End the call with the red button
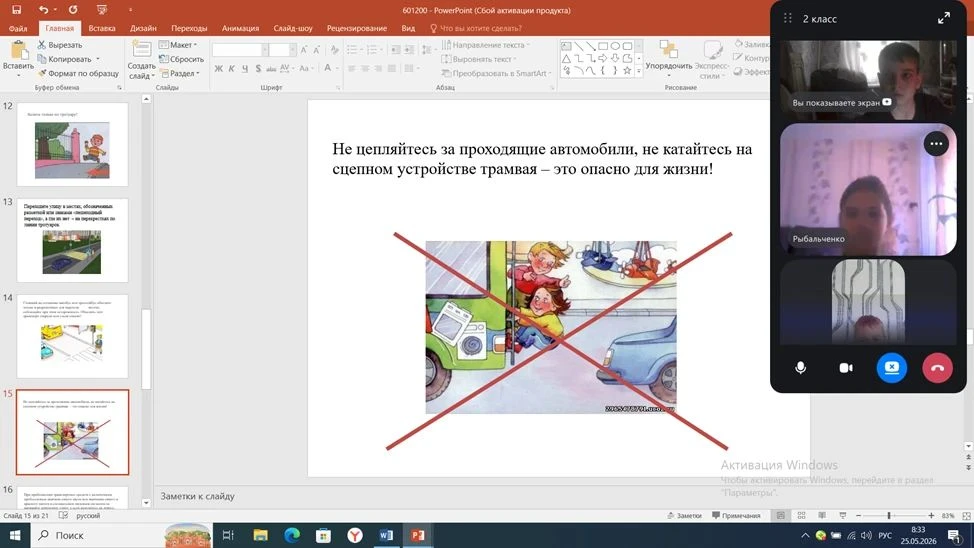 pos(937,368)
